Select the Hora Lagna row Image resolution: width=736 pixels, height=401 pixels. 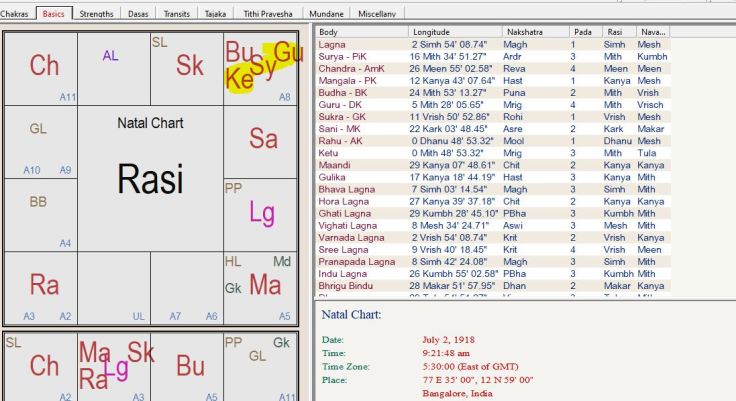point(344,201)
